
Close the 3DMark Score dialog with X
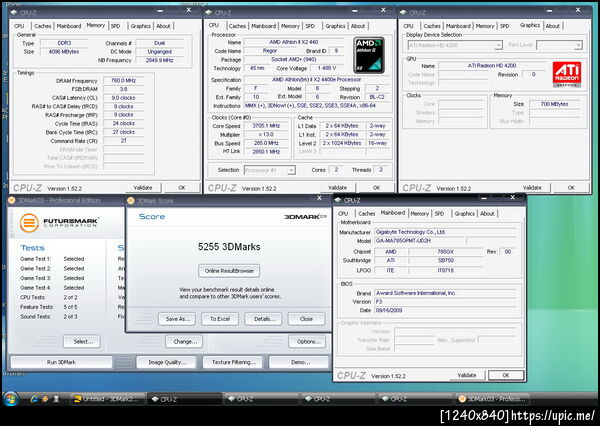point(320,198)
